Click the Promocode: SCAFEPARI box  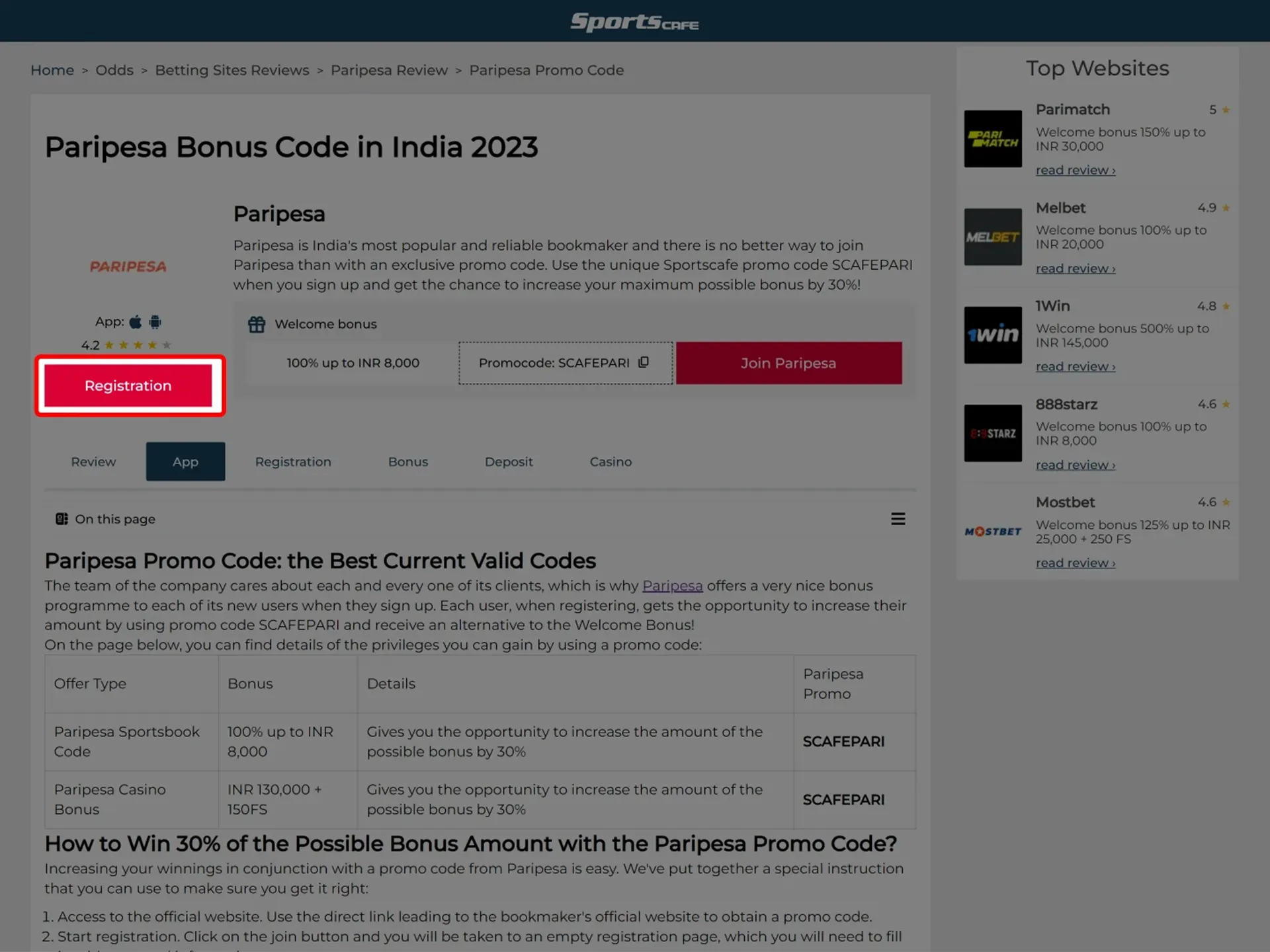point(566,363)
